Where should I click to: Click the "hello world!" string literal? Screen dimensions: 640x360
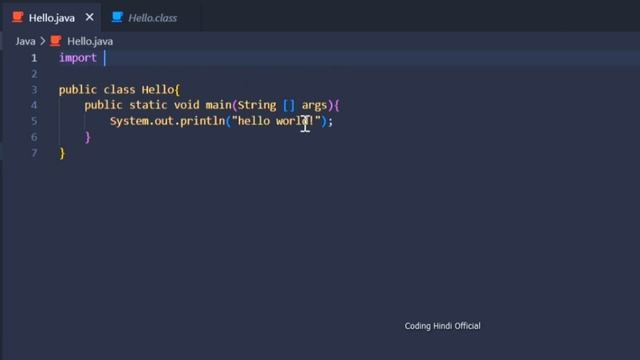[276, 121]
